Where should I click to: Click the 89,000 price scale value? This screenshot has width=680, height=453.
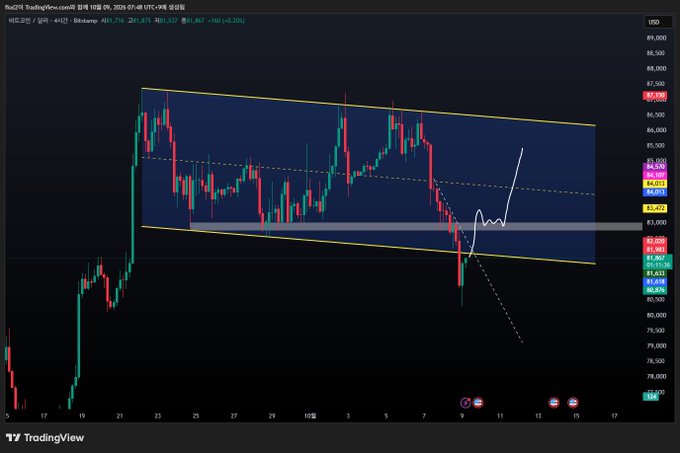656,38
